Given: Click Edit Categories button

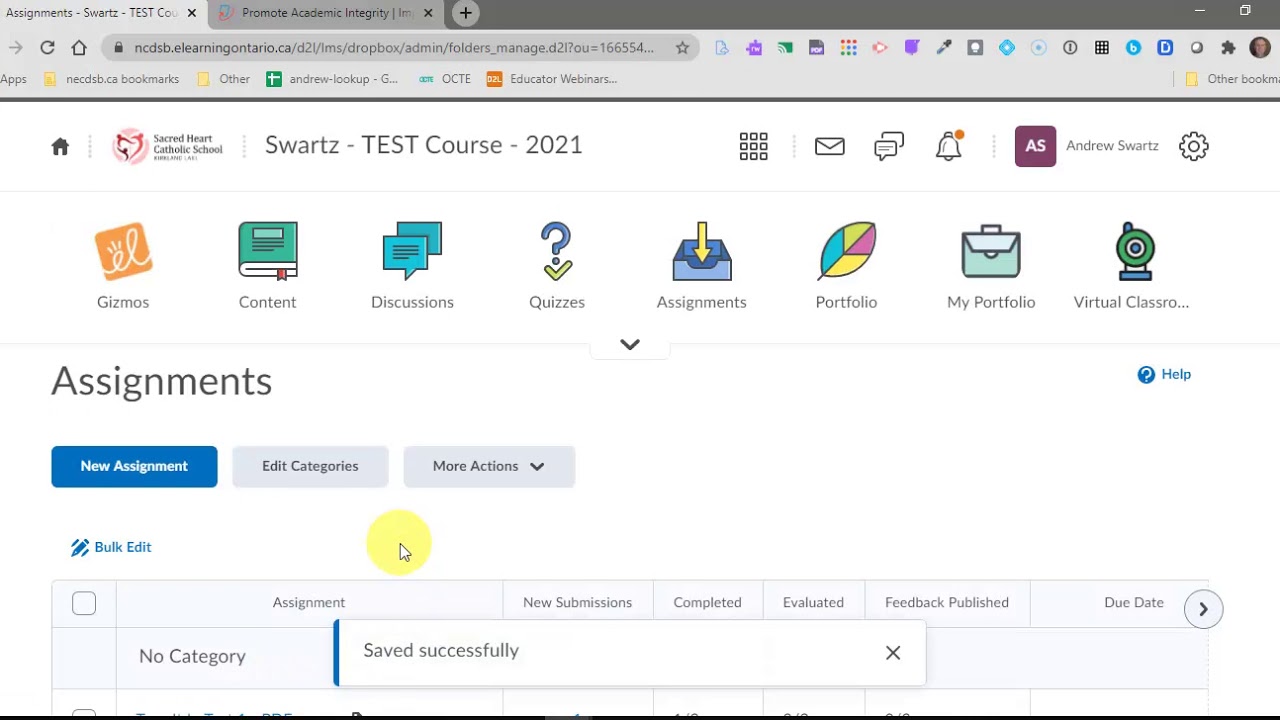Looking at the screenshot, I should click(310, 466).
